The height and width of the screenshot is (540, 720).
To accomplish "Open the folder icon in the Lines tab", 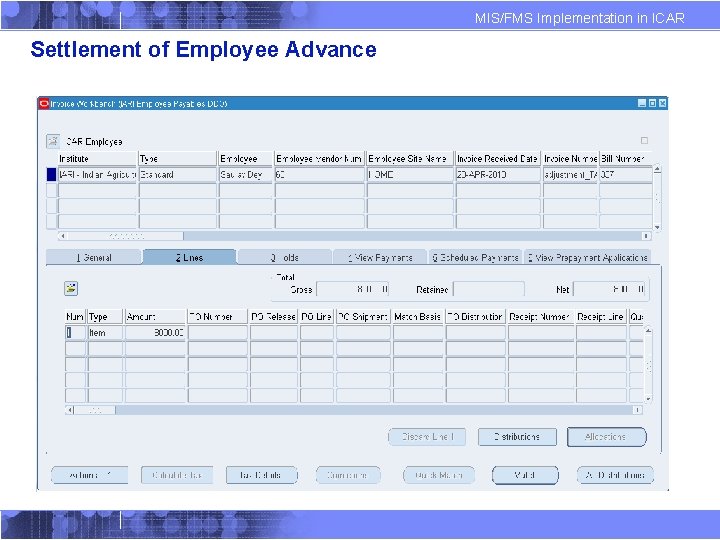I will (x=71, y=288).
